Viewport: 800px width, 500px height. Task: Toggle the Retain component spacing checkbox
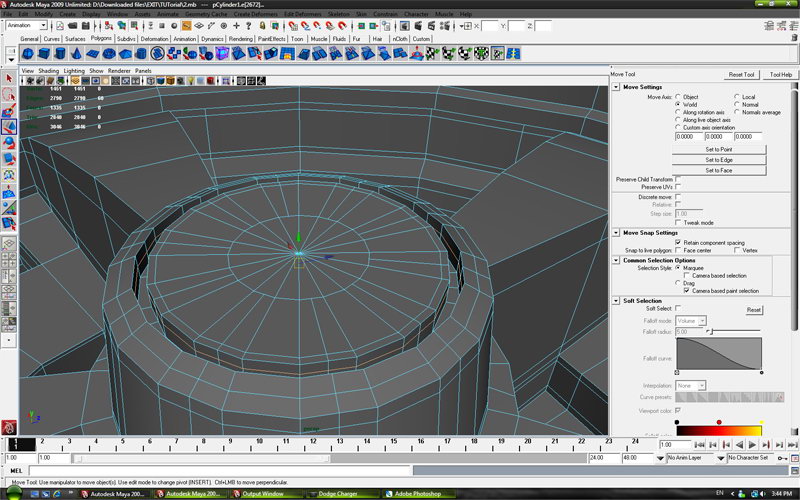tap(678, 242)
